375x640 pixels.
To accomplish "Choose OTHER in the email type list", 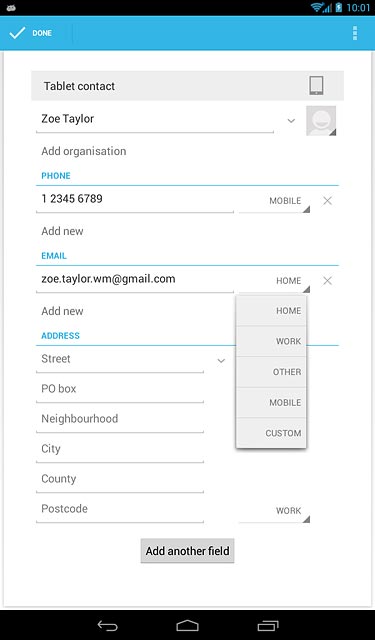I will pos(271,372).
